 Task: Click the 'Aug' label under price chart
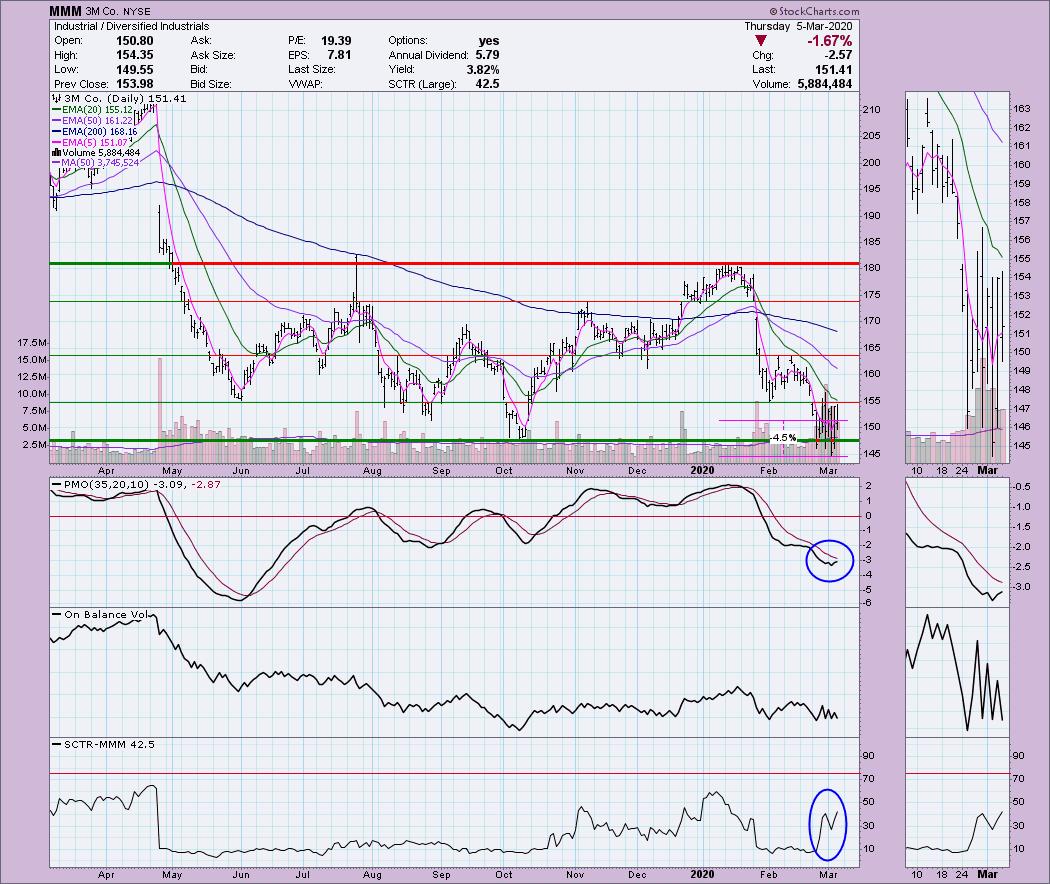click(x=372, y=471)
